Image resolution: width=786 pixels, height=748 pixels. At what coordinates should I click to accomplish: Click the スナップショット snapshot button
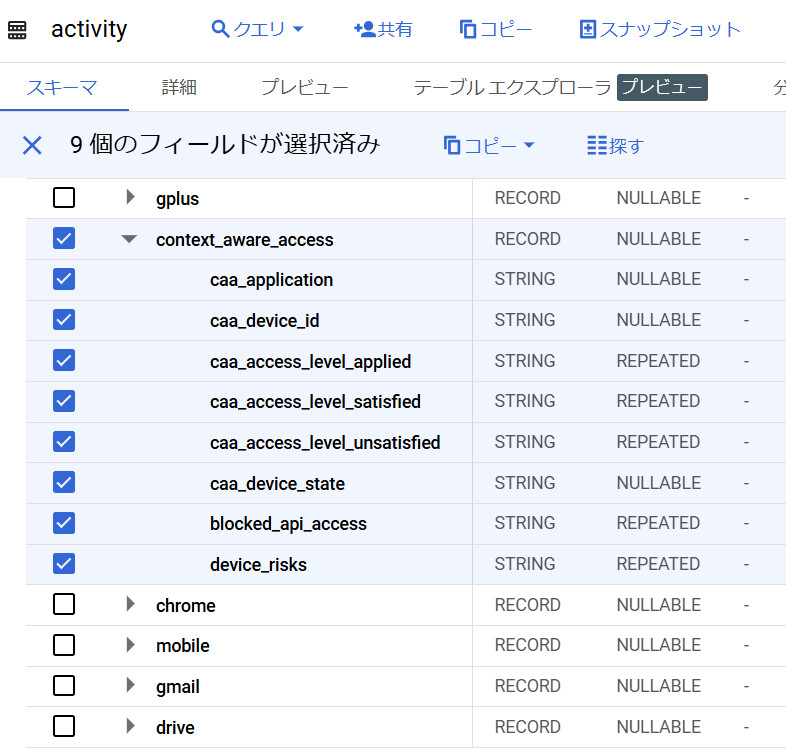click(661, 29)
